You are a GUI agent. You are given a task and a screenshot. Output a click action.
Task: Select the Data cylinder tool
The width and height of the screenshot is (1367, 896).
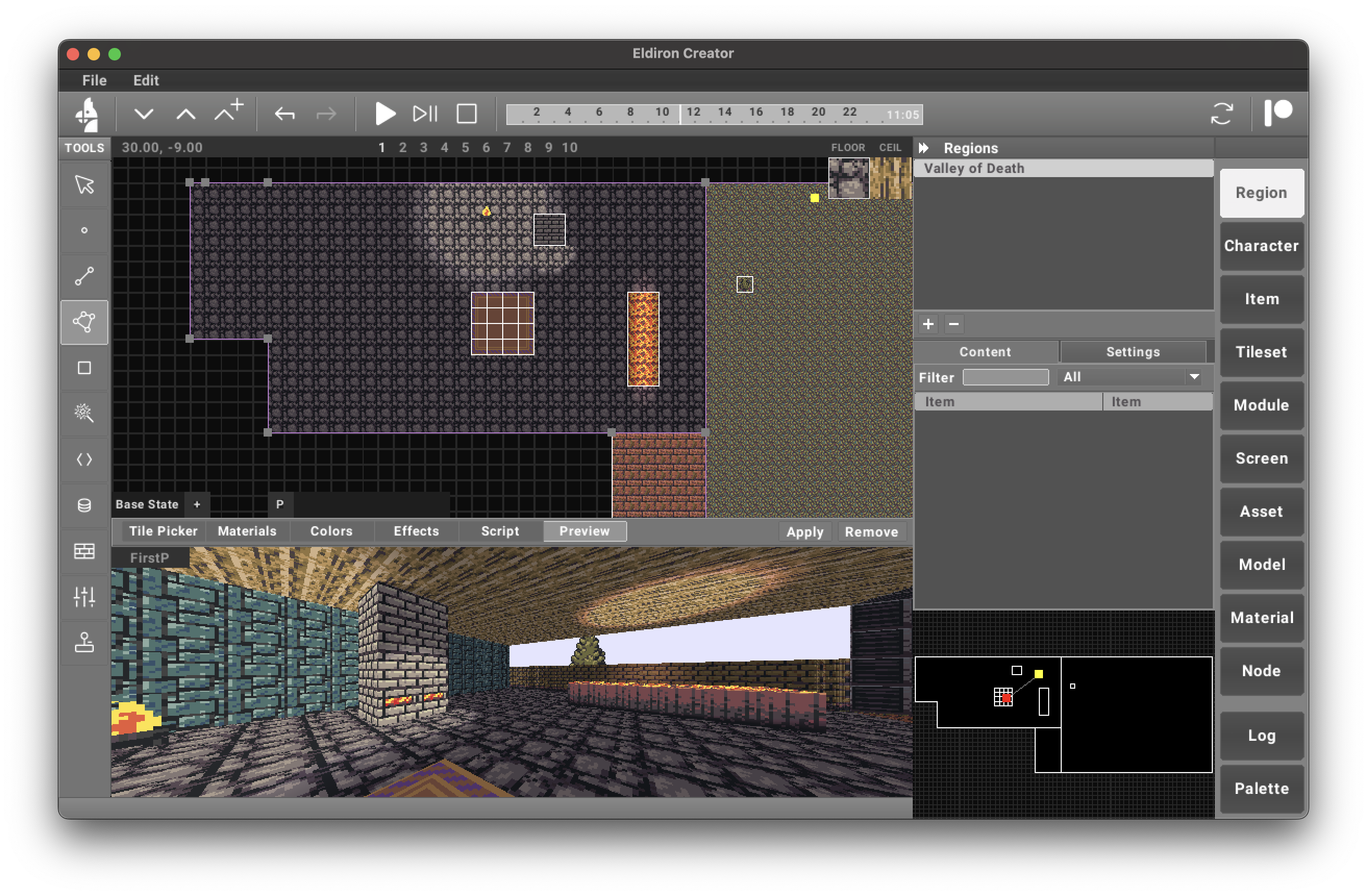84,505
